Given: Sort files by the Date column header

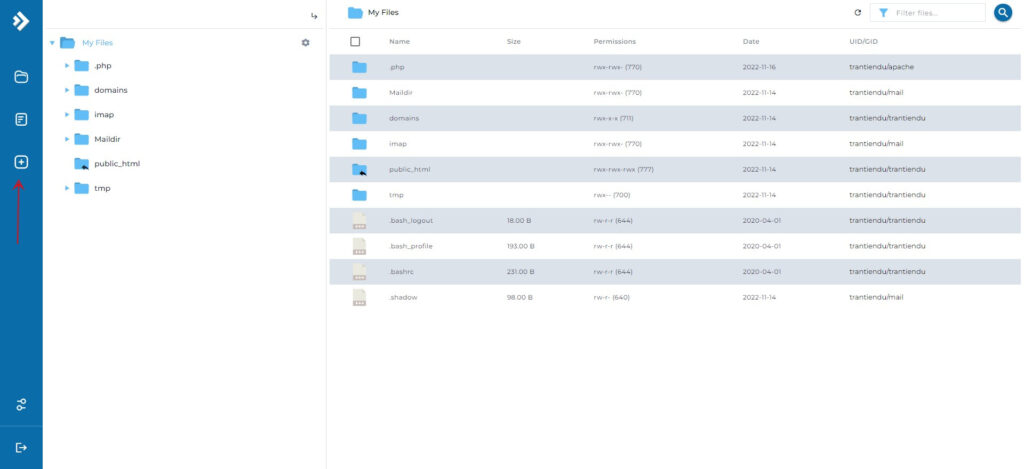Looking at the screenshot, I should tap(751, 41).
